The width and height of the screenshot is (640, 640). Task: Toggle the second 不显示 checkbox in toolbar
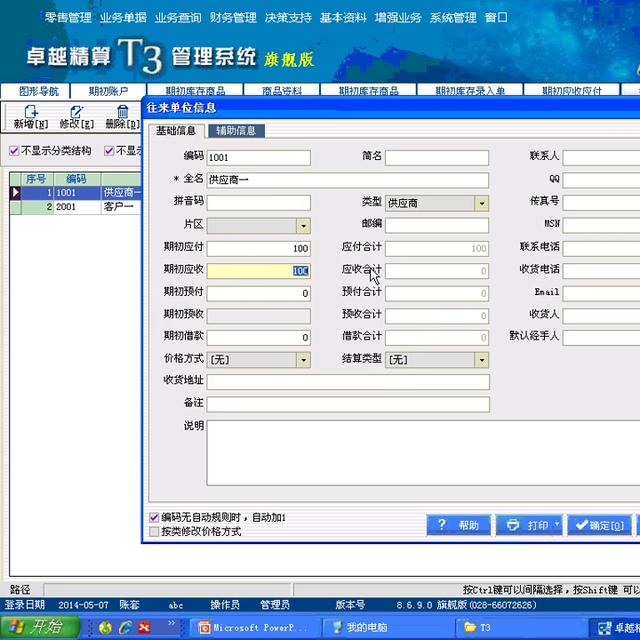point(109,151)
